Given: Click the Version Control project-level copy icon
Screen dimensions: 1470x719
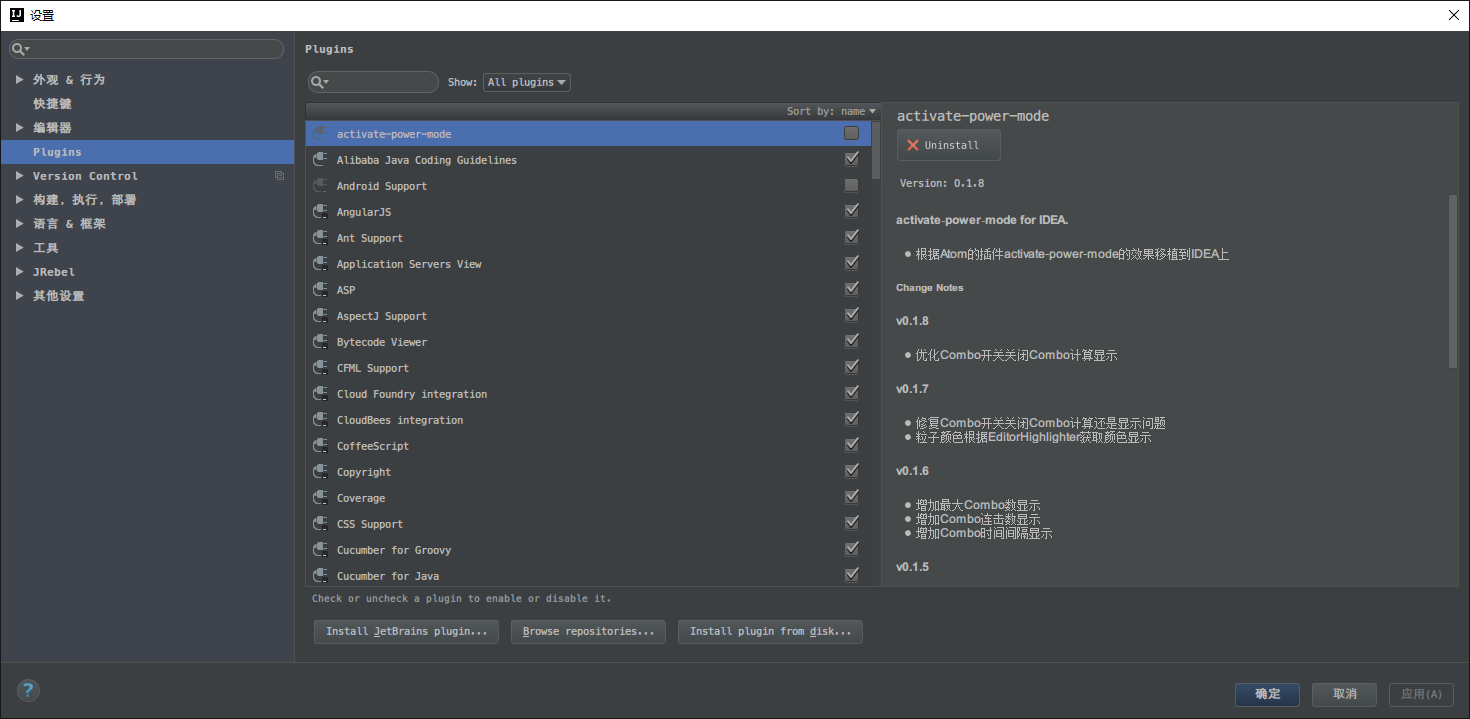Looking at the screenshot, I should pyautogui.click(x=280, y=176).
